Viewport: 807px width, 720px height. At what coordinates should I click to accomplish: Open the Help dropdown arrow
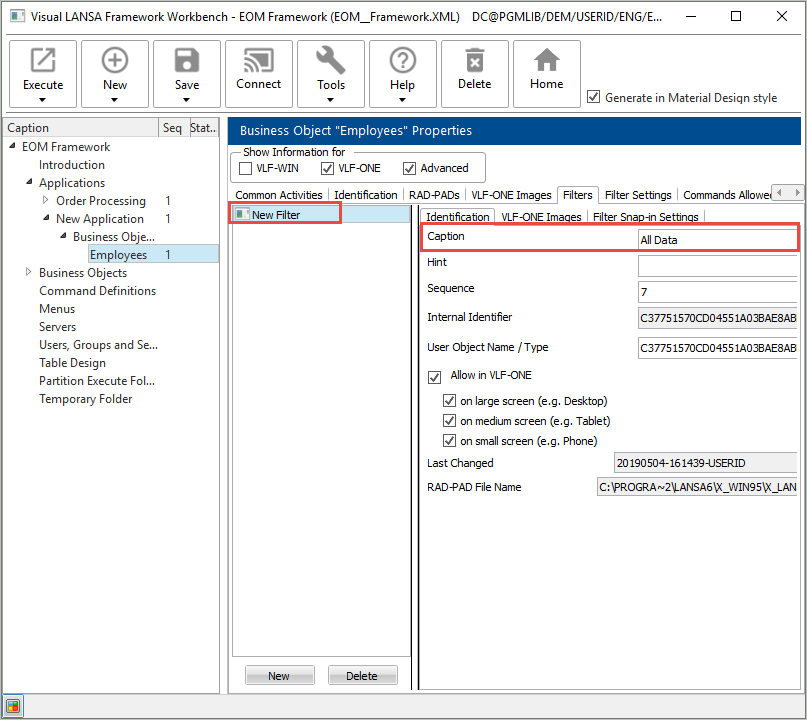pos(402,100)
